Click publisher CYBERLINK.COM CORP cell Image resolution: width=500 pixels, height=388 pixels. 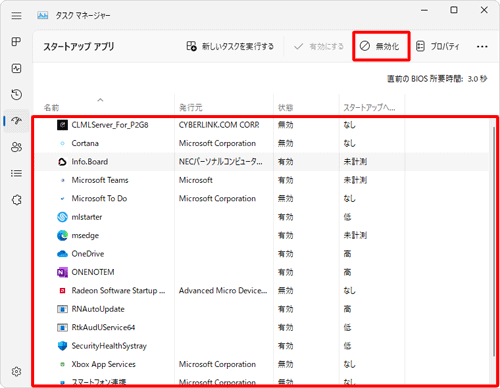[219, 125]
